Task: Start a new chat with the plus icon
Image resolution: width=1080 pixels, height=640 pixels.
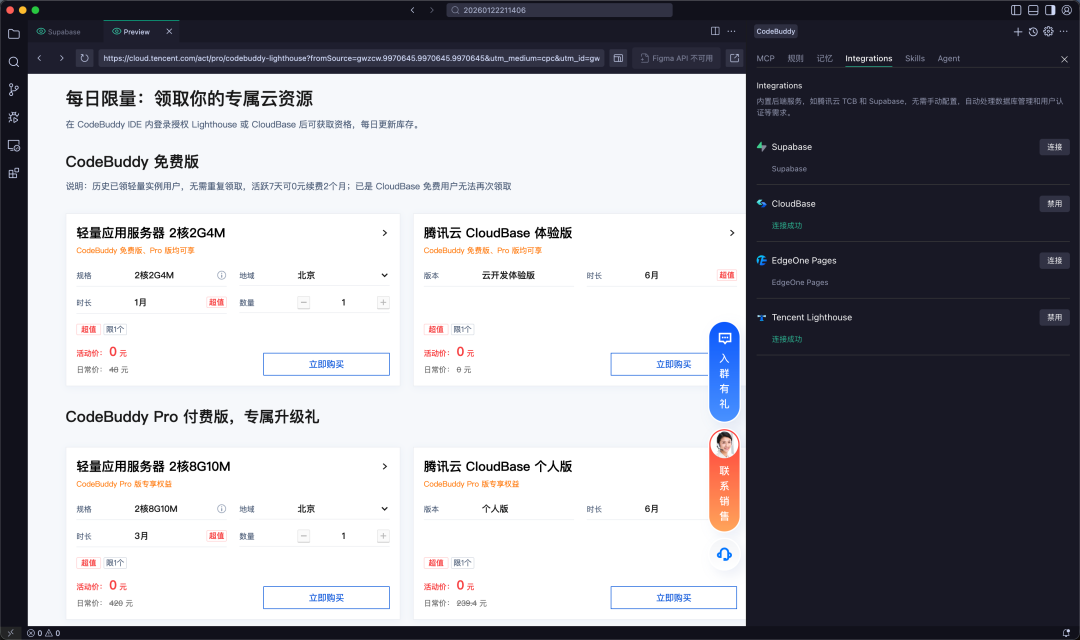Action: tap(1017, 31)
